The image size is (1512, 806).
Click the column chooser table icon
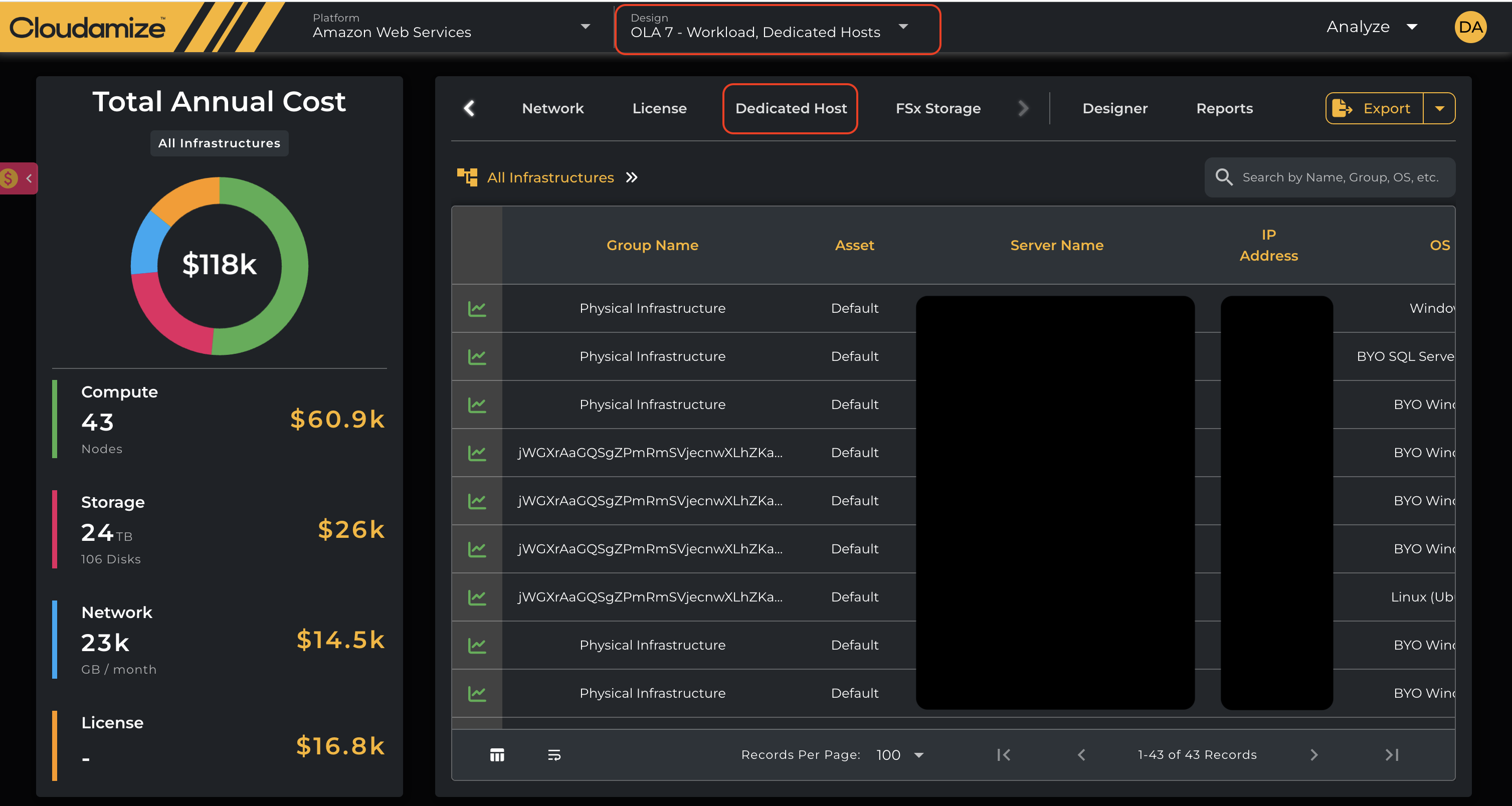coord(497,755)
